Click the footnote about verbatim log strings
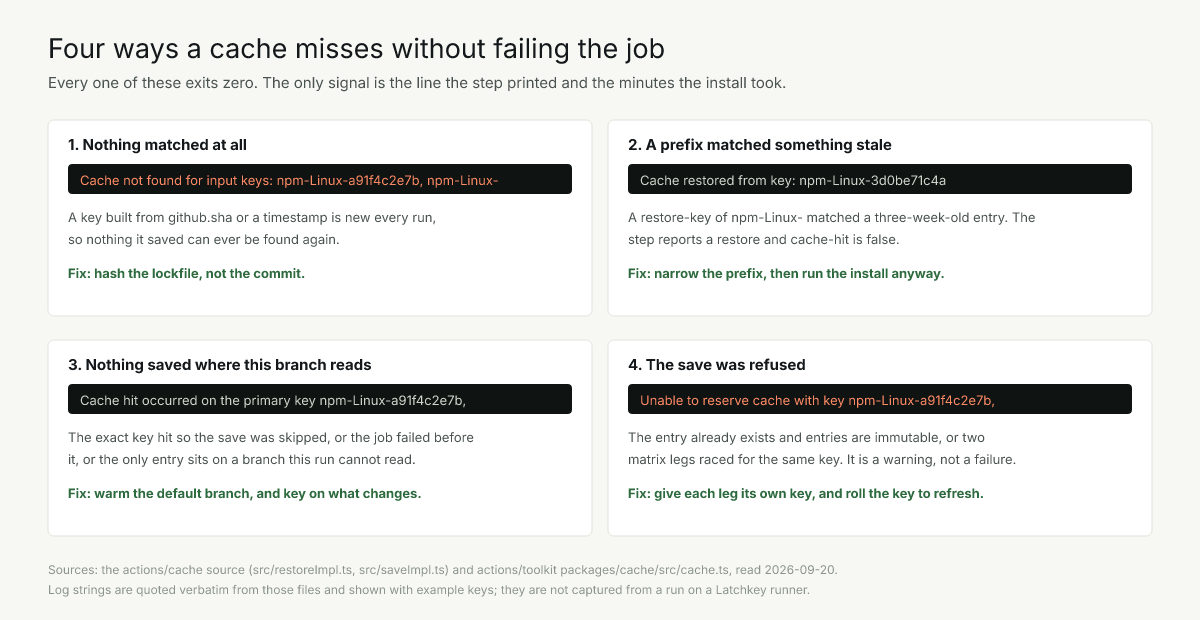The height and width of the screenshot is (620, 1200). coord(428,589)
